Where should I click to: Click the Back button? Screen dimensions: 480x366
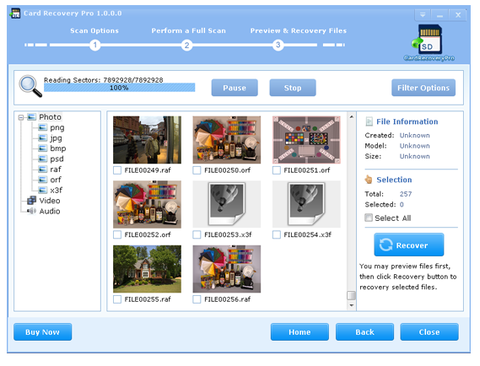coord(365,332)
